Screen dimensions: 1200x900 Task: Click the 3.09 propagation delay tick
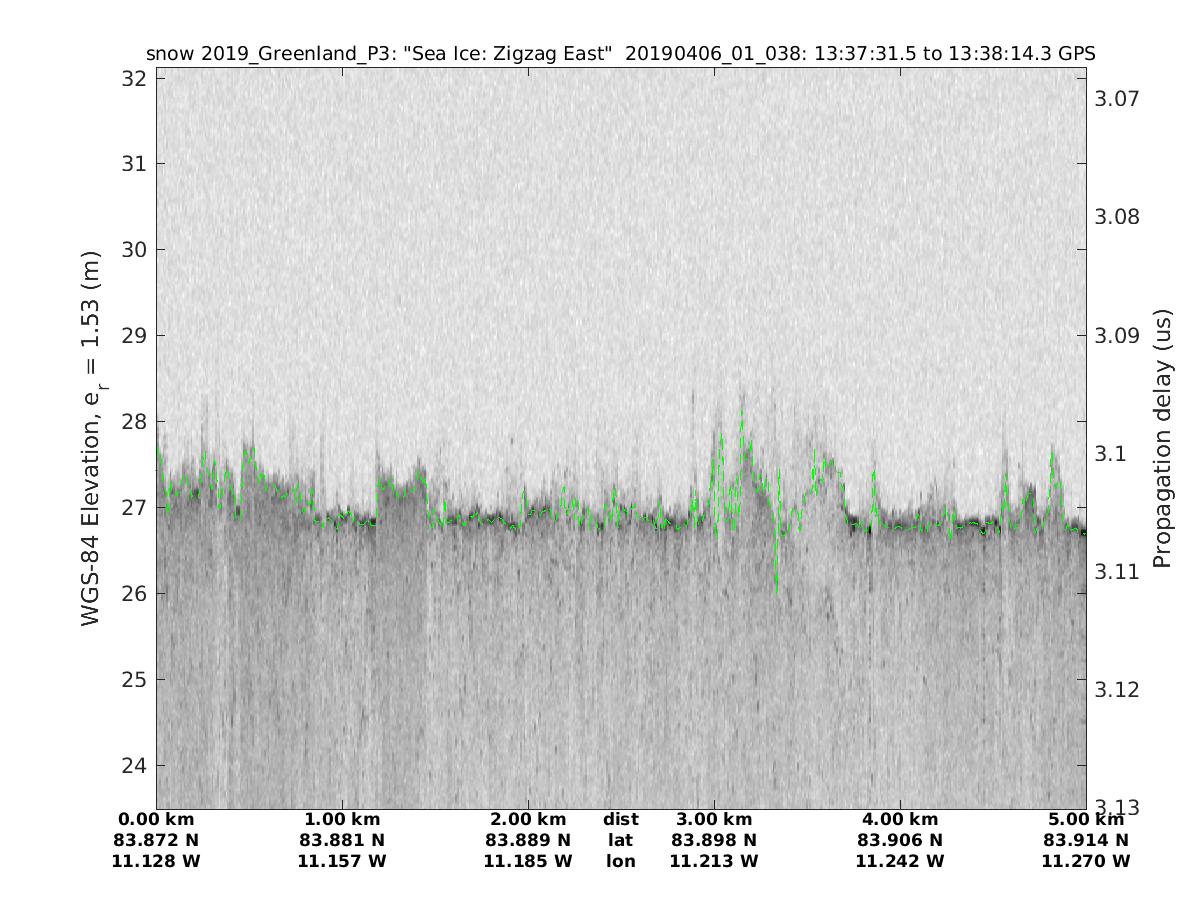pos(1118,335)
